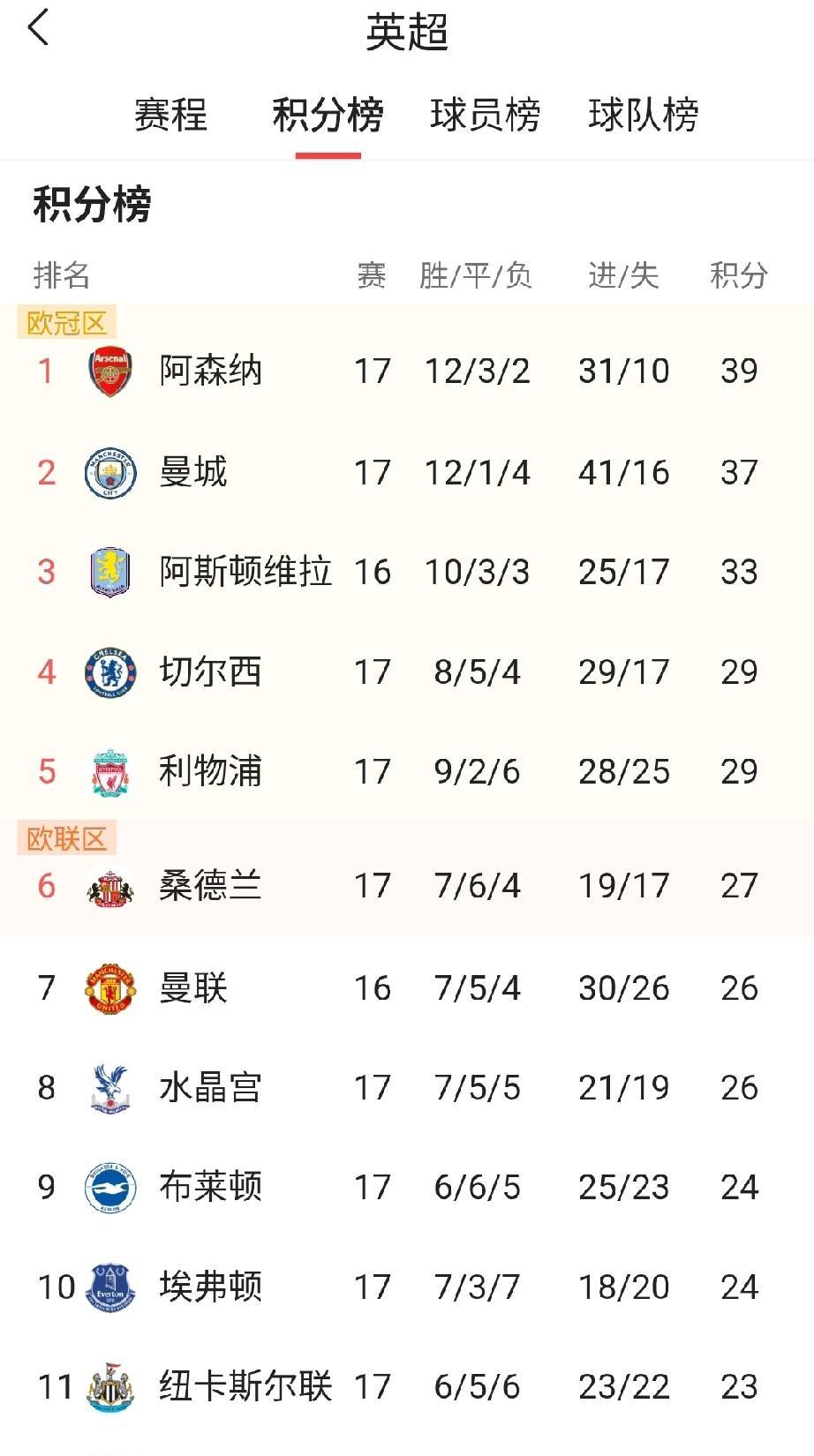
Task: Open team 阿斯顿维拉 by its name
Action: coord(245,572)
